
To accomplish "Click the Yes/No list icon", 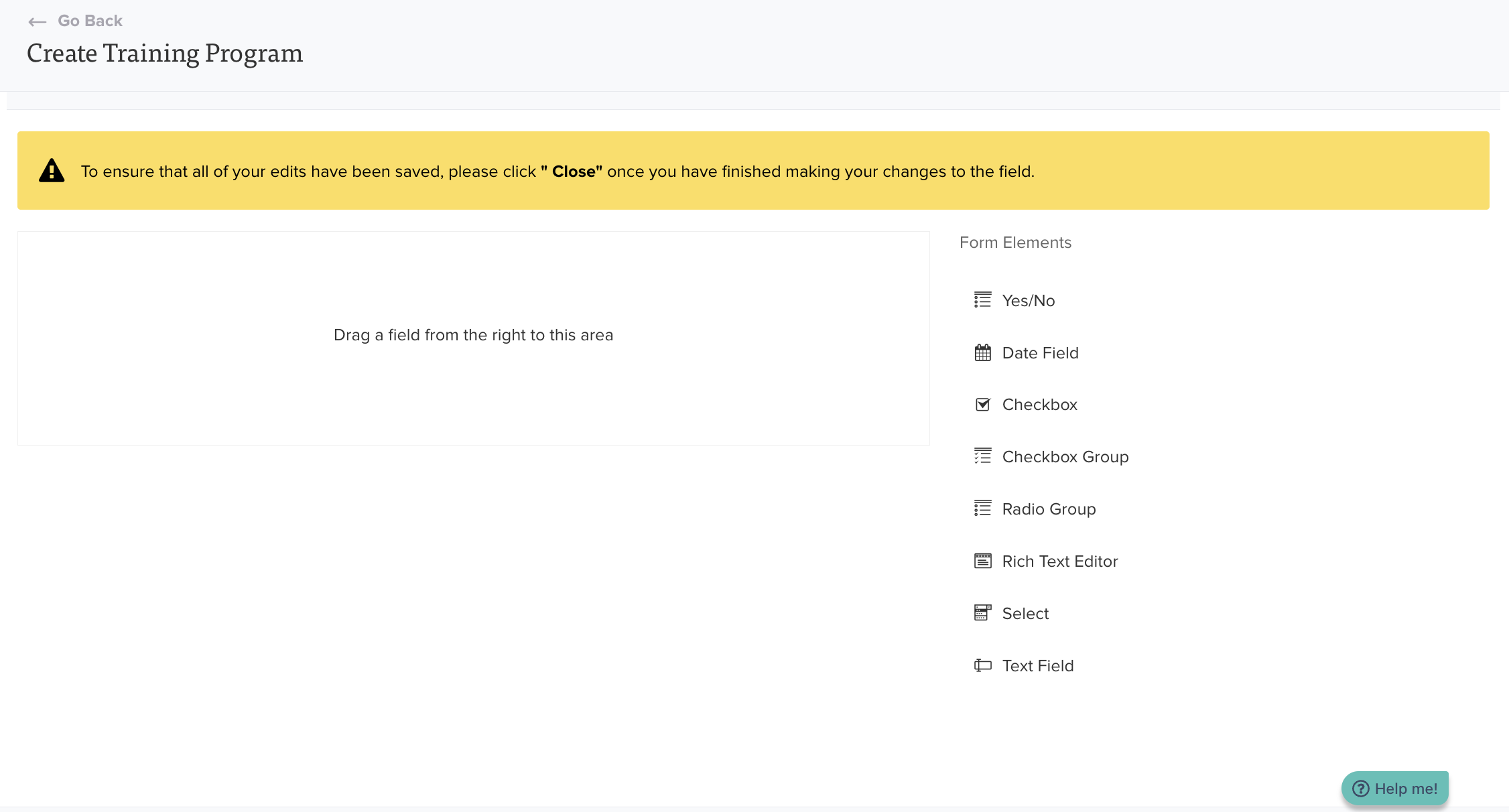I will click(982, 300).
